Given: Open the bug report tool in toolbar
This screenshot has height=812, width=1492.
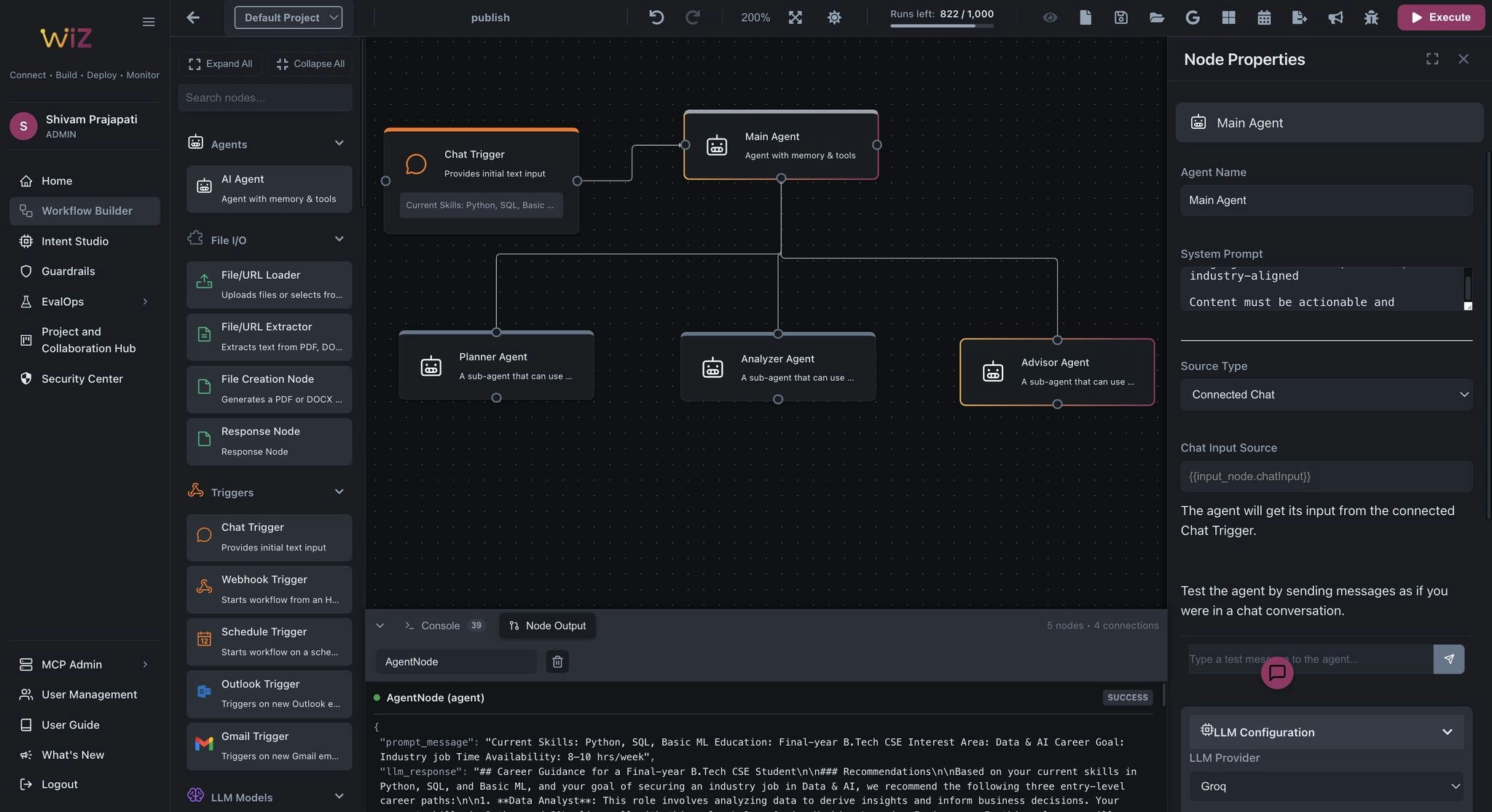Looking at the screenshot, I should pyautogui.click(x=1371, y=17).
